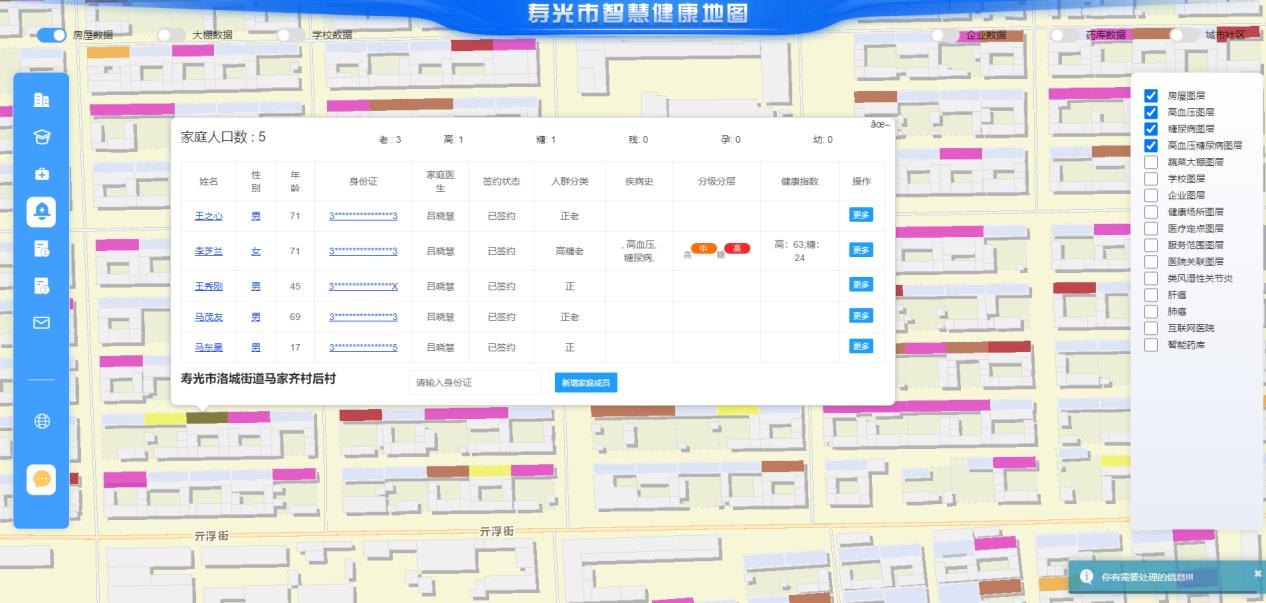Tick the 医院关联图层 checkbox

point(1150,261)
